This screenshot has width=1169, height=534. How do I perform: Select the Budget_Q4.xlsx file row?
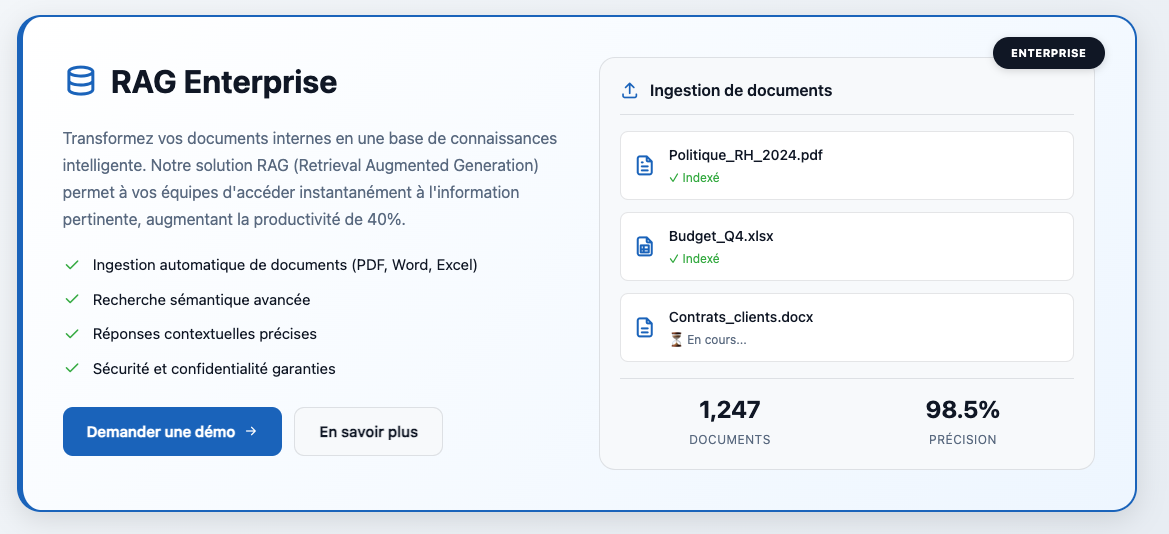coord(846,247)
